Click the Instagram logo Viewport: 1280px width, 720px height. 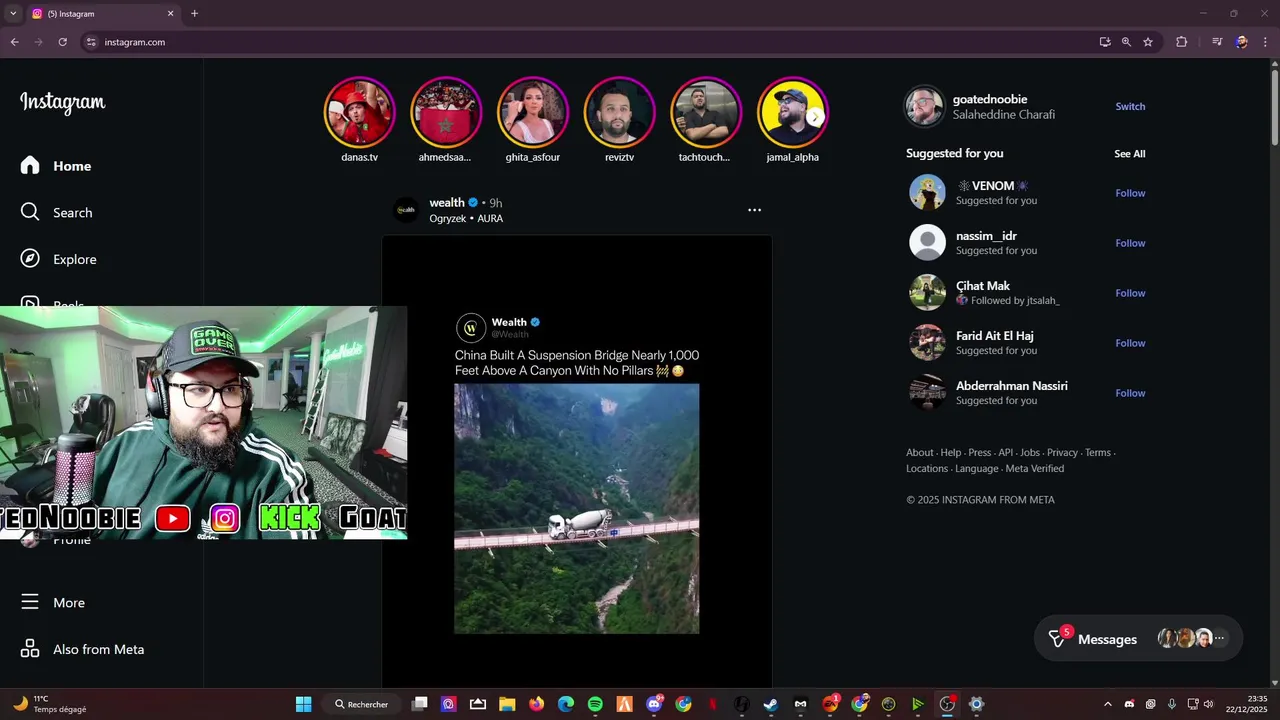pyautogui.click(x=62, y=102)
